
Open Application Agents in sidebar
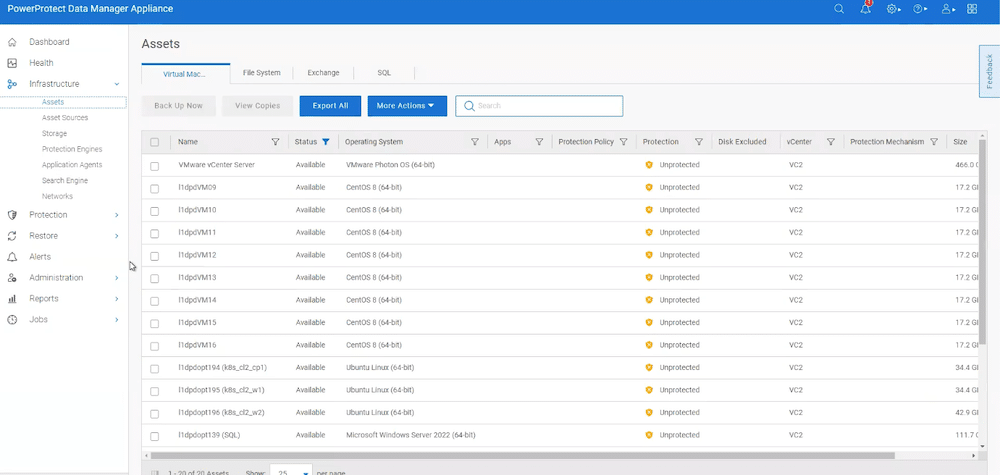coord(72,165)
